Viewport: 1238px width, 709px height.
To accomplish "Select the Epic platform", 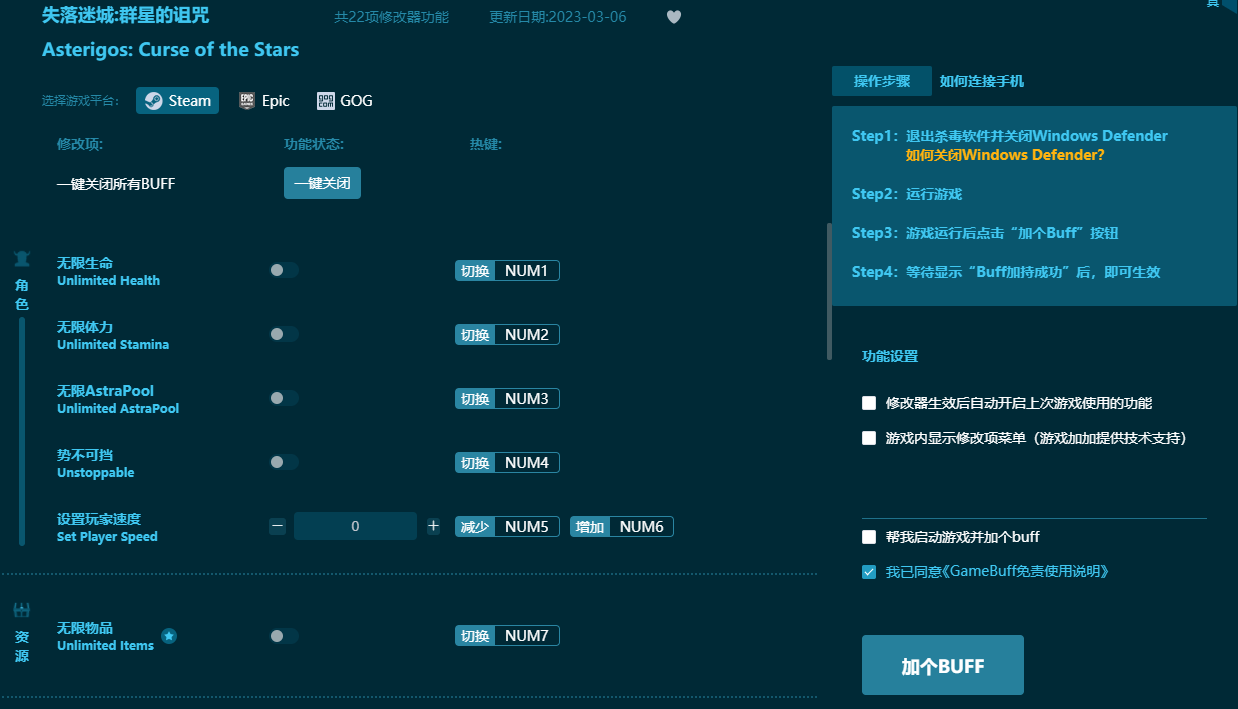I will [265, 100].
